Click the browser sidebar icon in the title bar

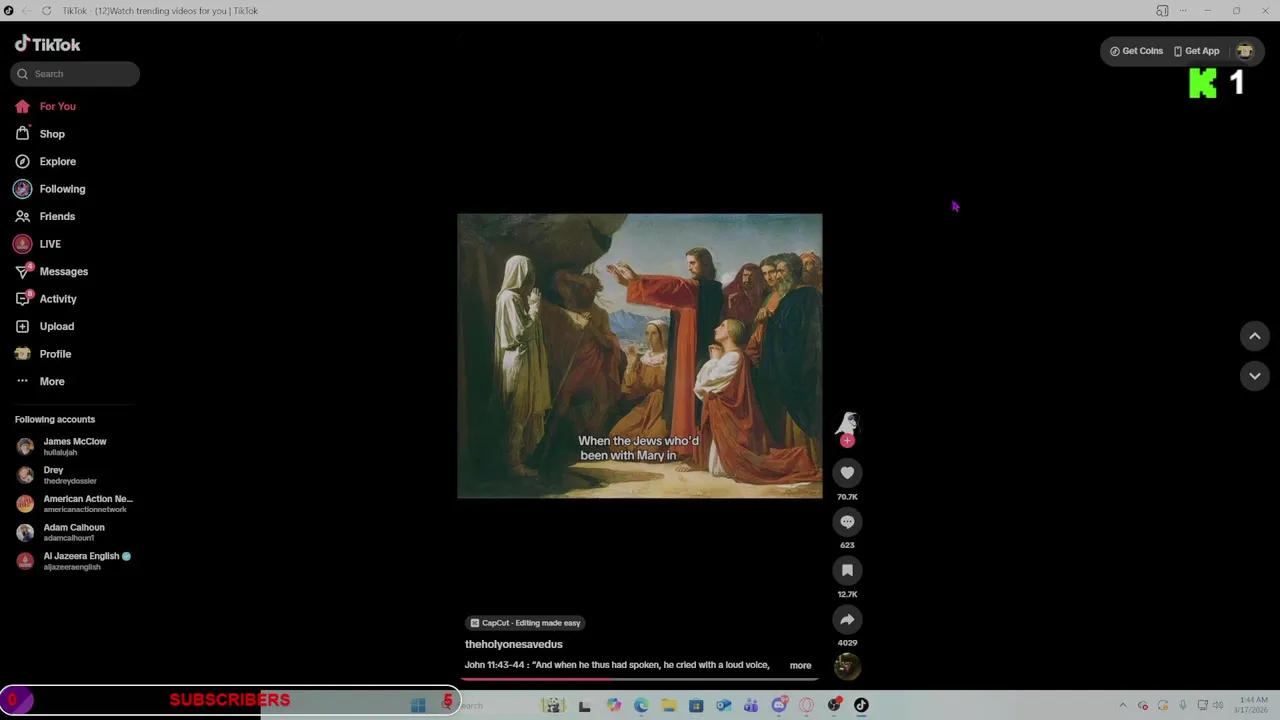click(x=1162, y=10)
